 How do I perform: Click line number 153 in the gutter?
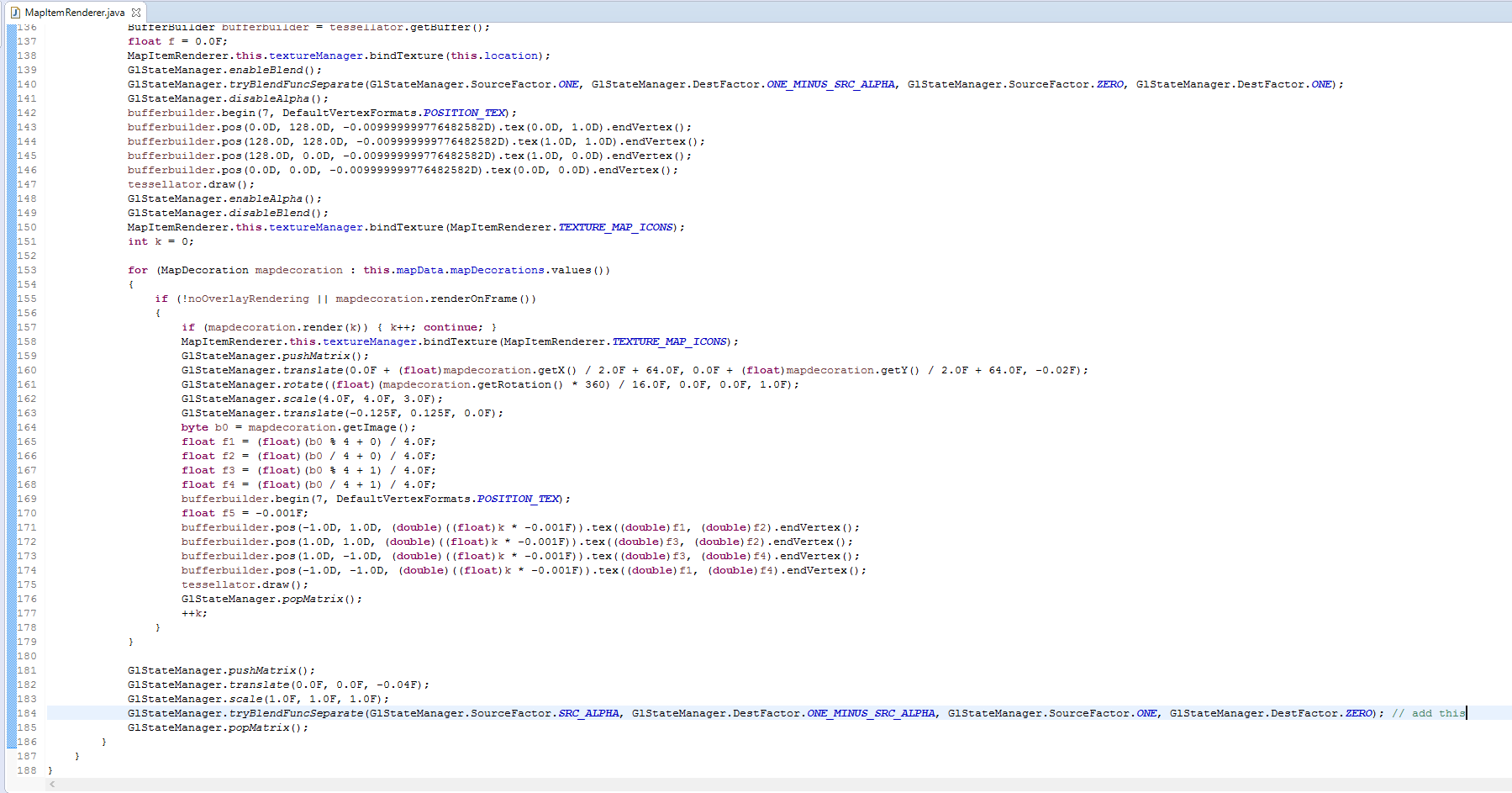[x=27, y=270]
